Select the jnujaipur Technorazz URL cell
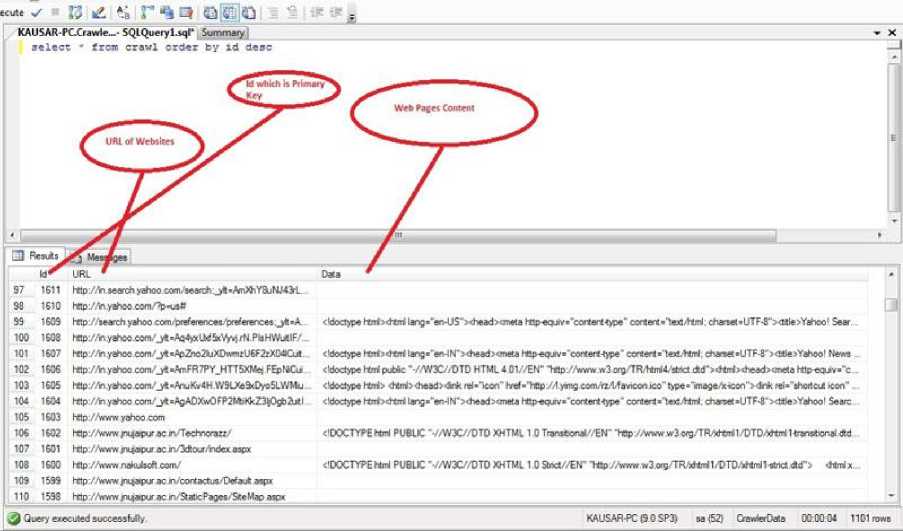Image resolution: width=903 pixels, height=531 pixels. point(192,433)
